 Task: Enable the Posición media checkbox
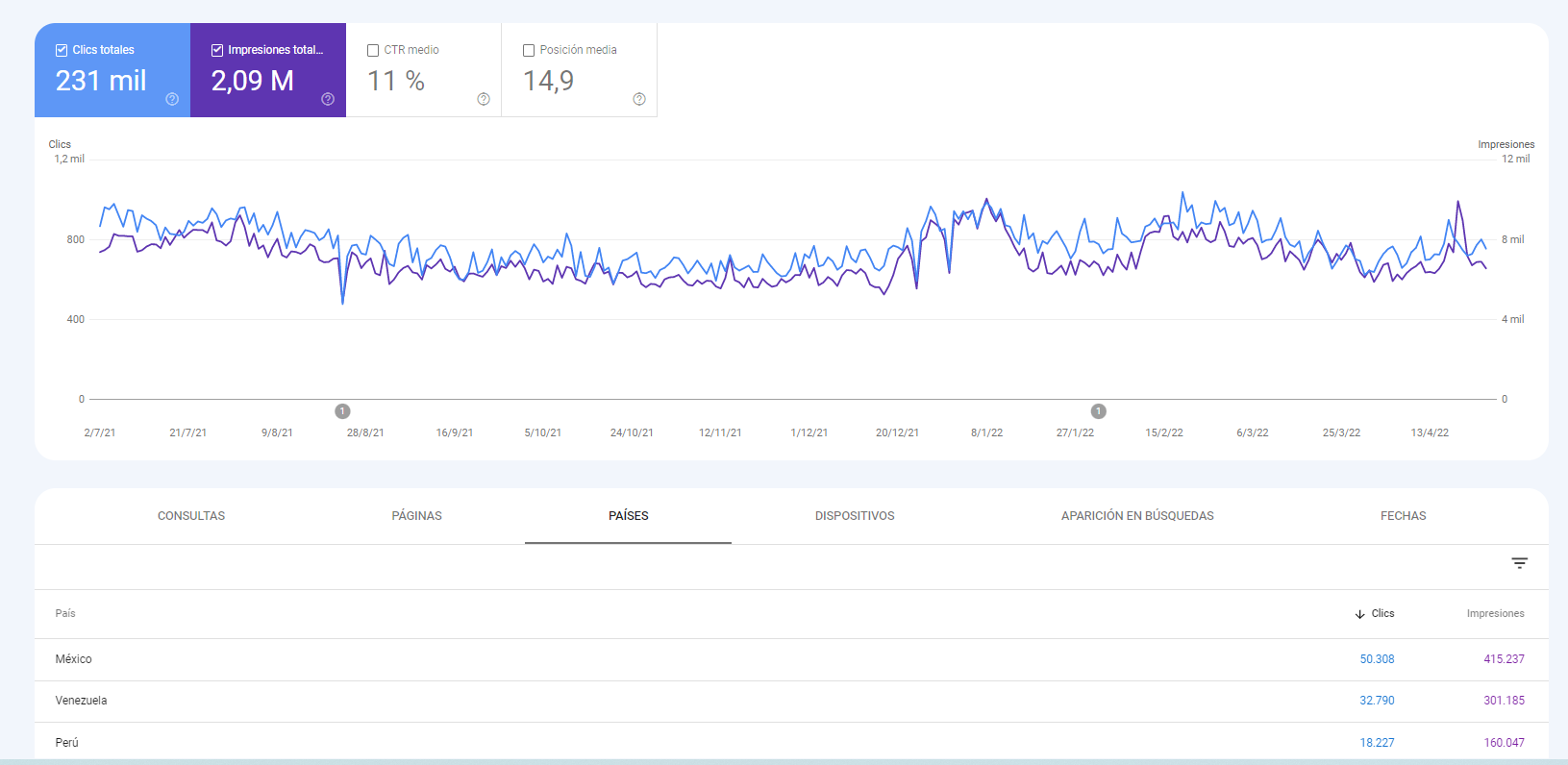(529, 50)
